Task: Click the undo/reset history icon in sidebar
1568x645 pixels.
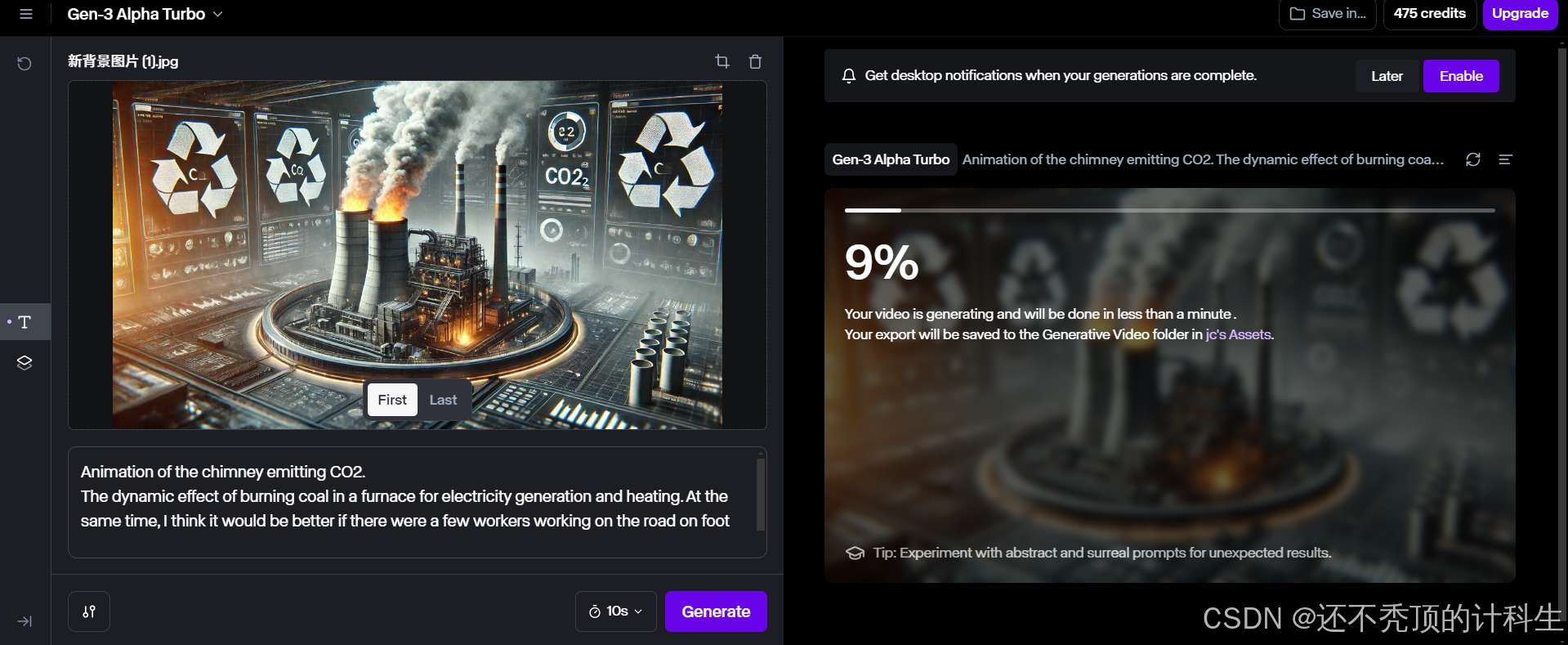Action: click(25, 64)
